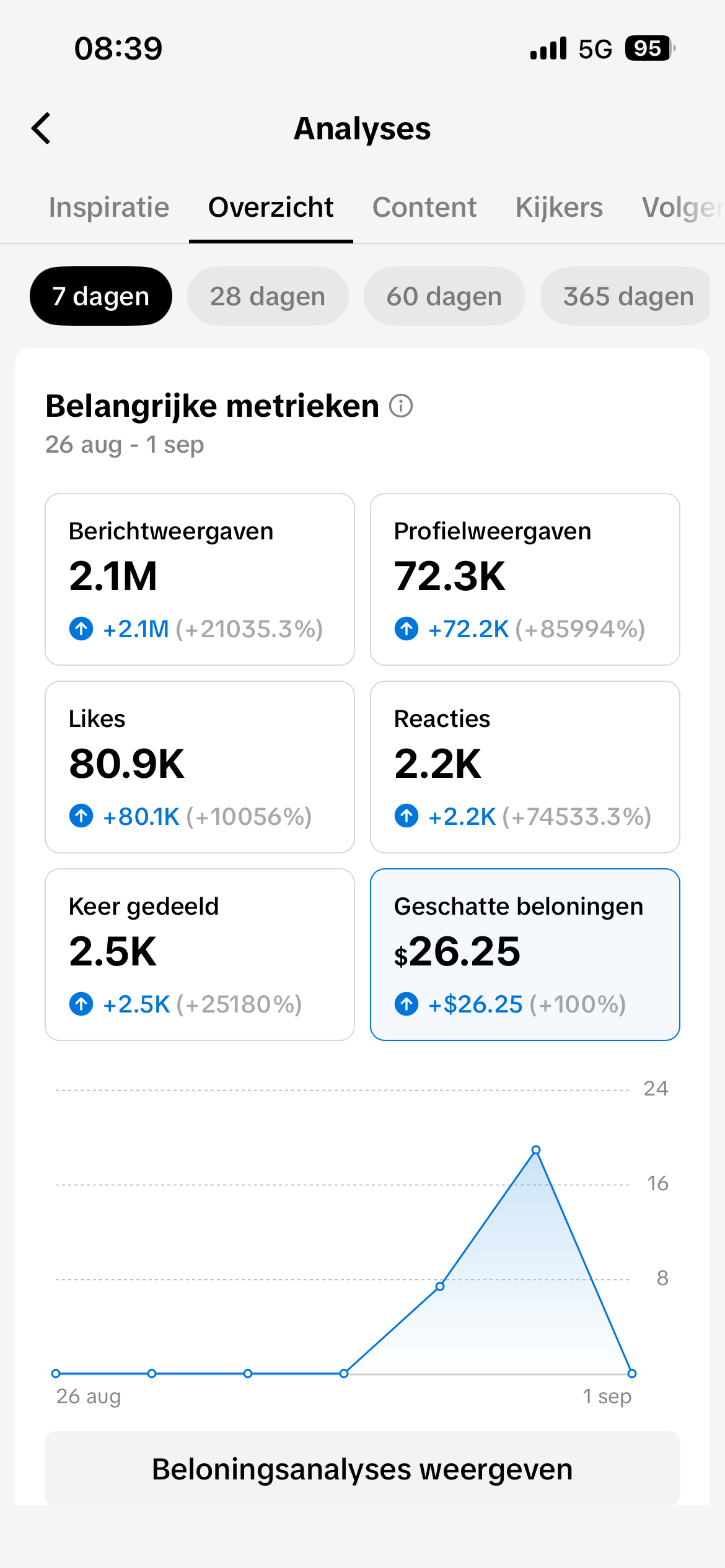This screenshot has height=1568, width=725.
Task: Tap the peak data point on chart
Action: [x=536, y=1150]
